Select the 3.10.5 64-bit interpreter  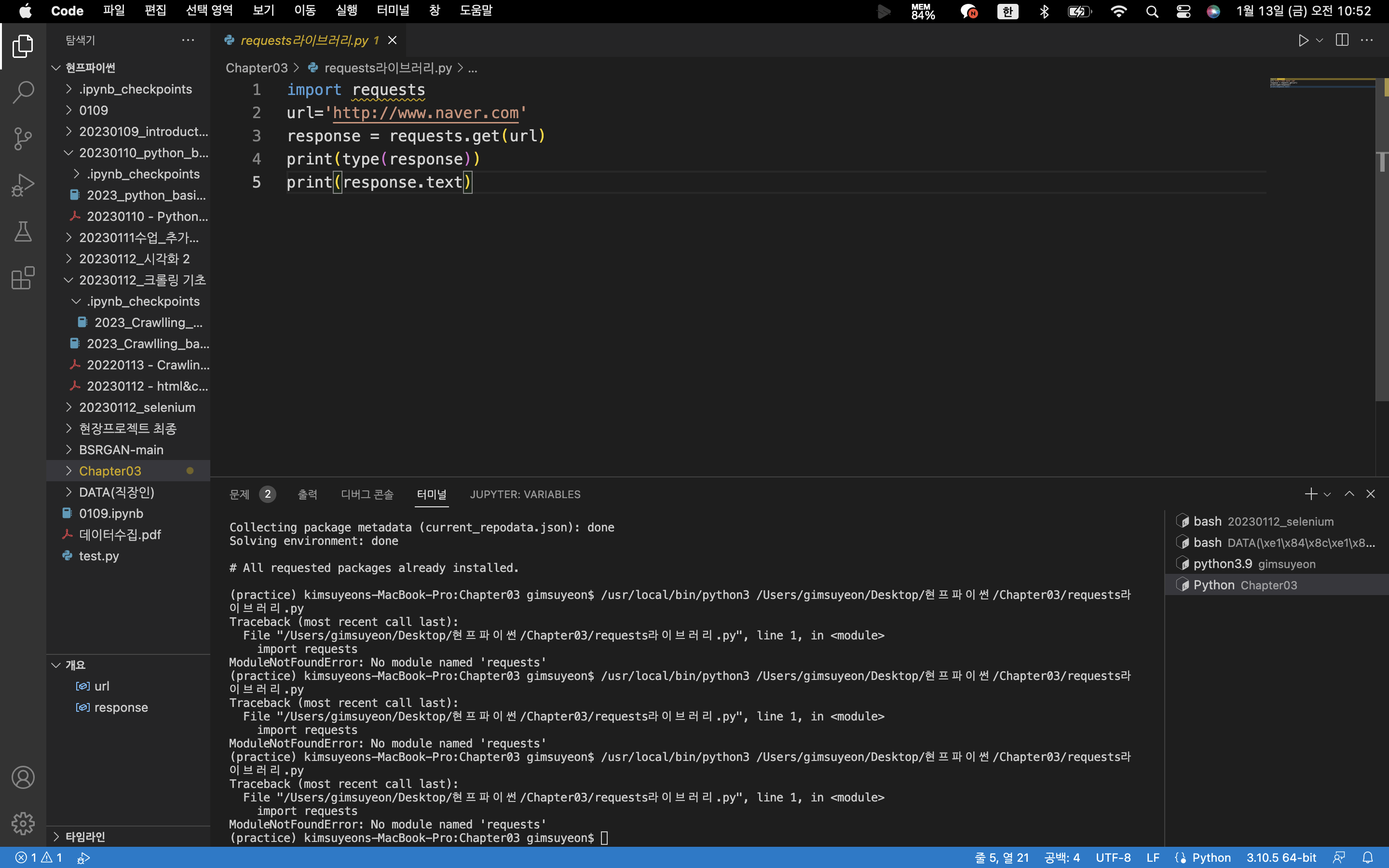pyautogui.click(x=1281, y=858)
